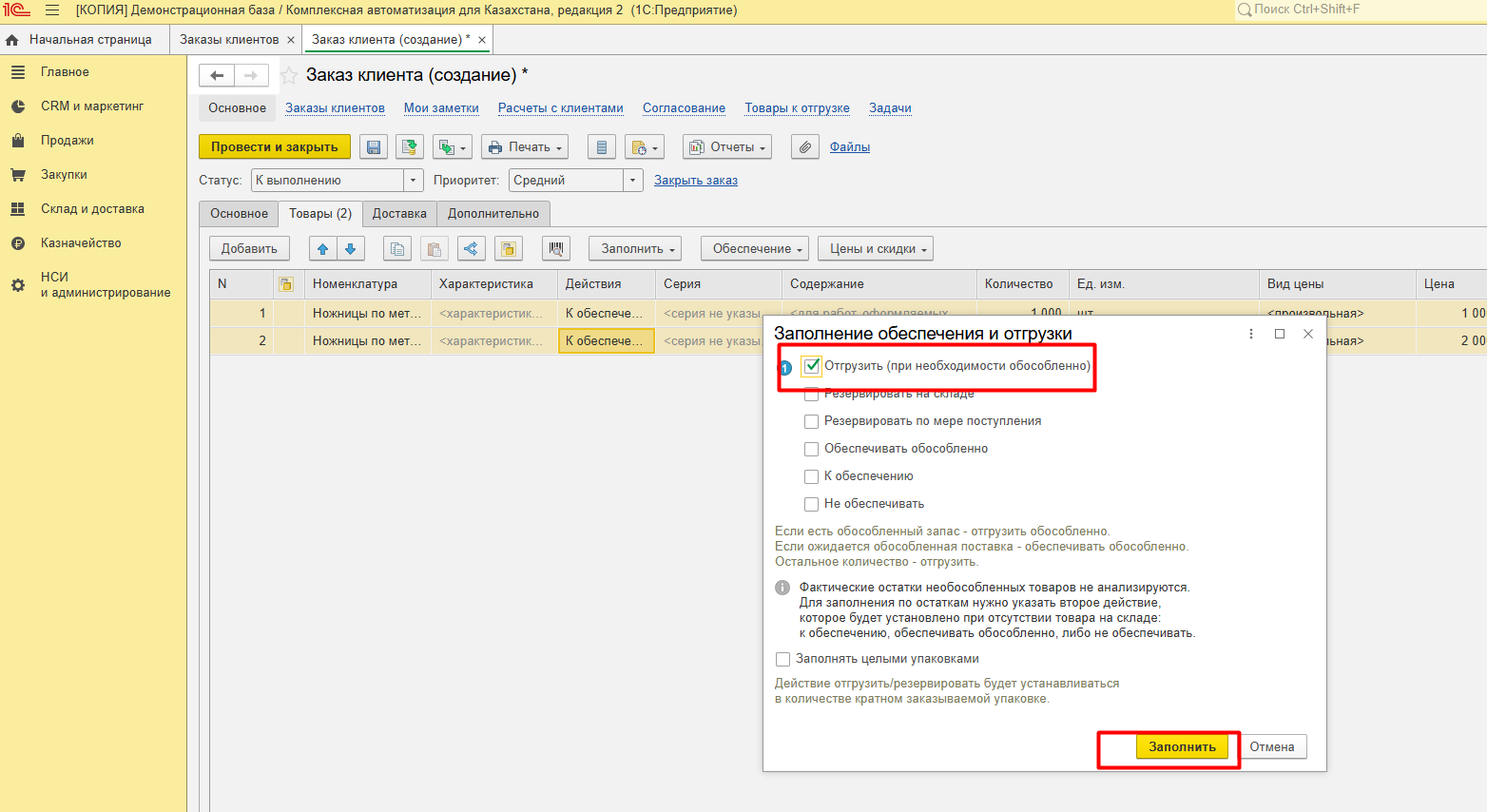Image resolution: width=1487 pixels, height=812 pixels.
Task: Click the post document icon
Action: point(410,147)
